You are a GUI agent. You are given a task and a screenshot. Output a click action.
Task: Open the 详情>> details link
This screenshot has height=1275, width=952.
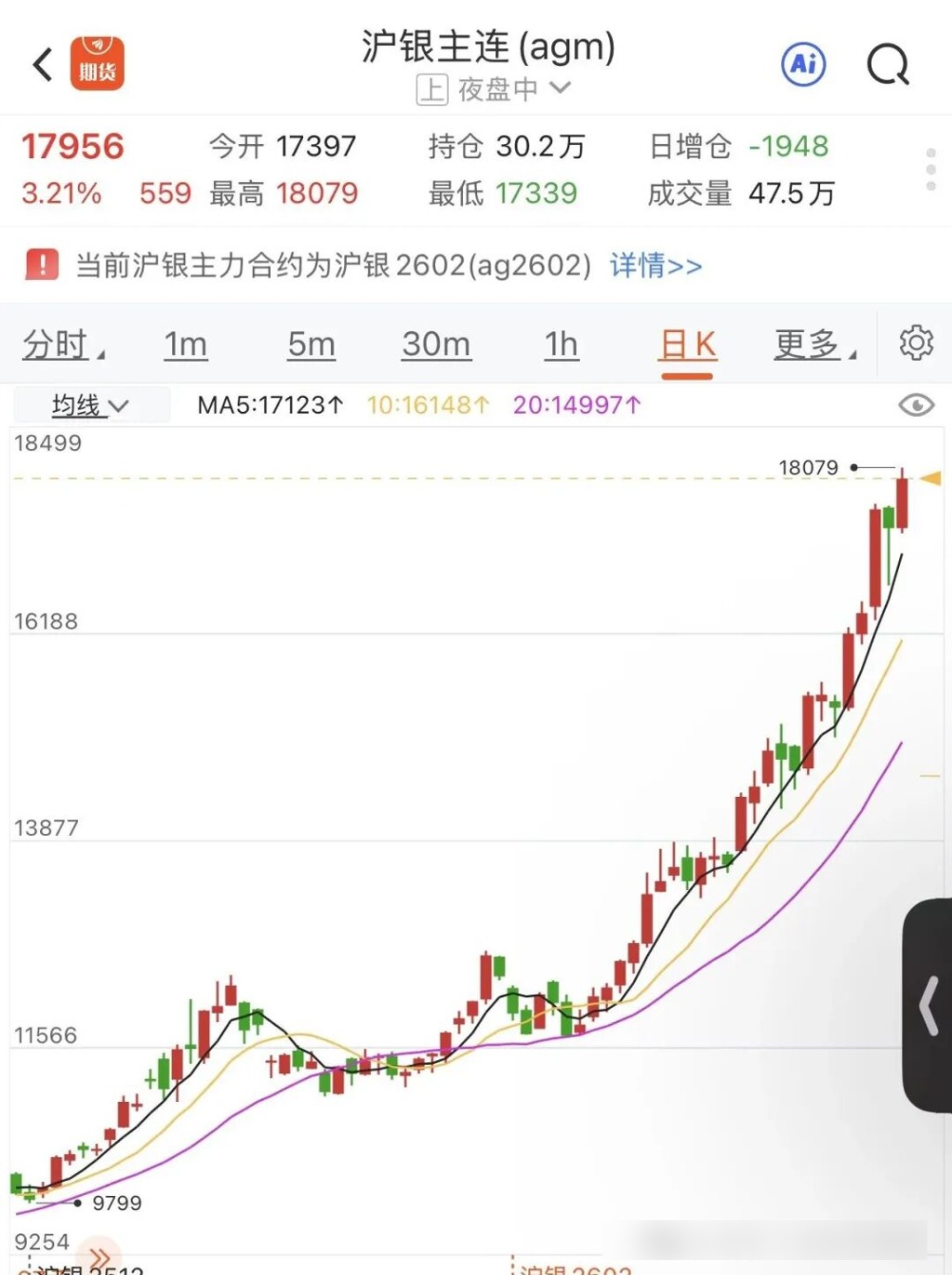[655, 266]
